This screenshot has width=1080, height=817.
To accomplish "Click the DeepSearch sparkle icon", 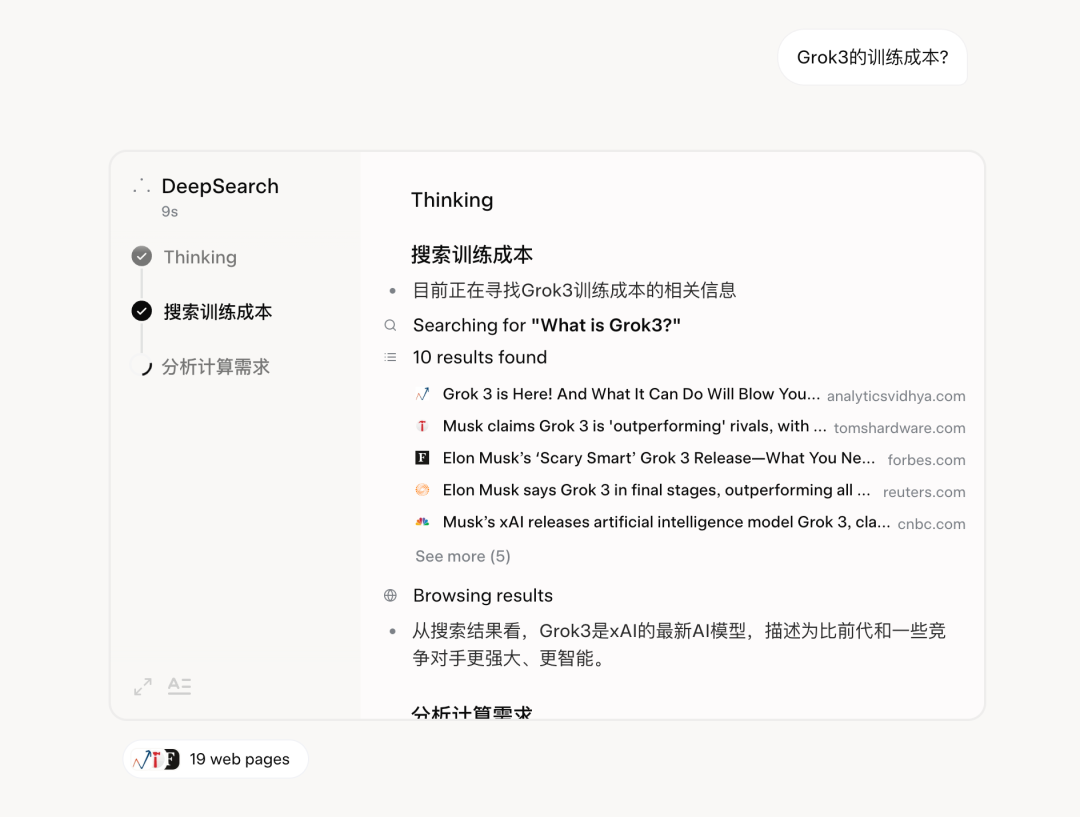I will [141, 184].
